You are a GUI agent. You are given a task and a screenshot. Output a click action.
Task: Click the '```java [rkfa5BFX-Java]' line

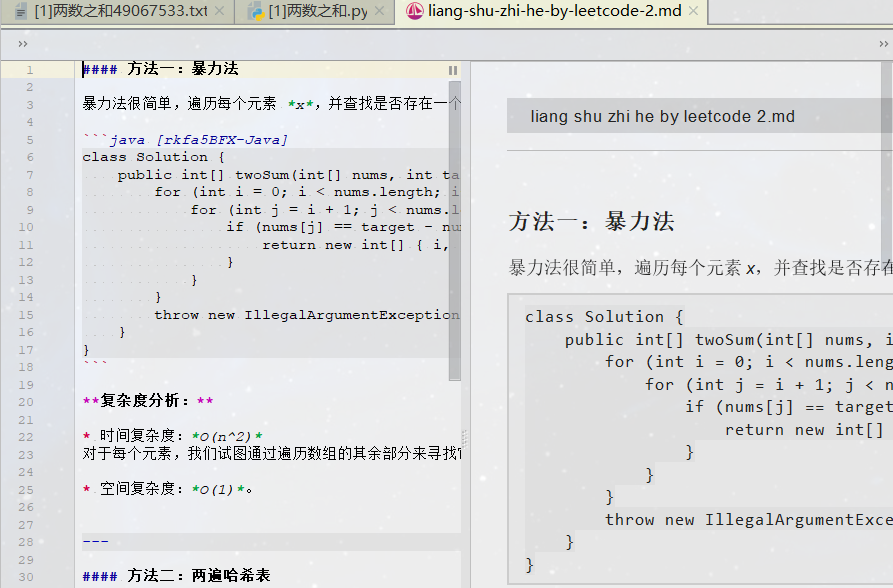point(185,140)
